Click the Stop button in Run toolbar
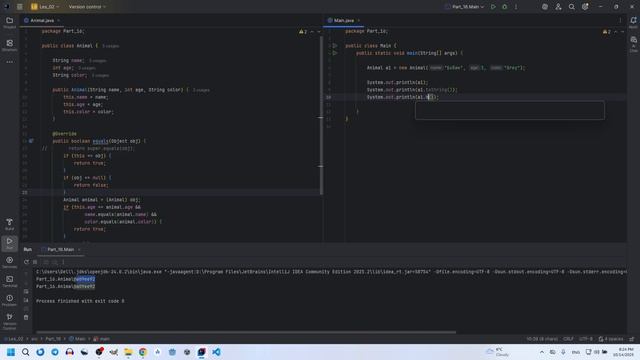The height and width of the screenshot is (360, 640). coord(35,262)
